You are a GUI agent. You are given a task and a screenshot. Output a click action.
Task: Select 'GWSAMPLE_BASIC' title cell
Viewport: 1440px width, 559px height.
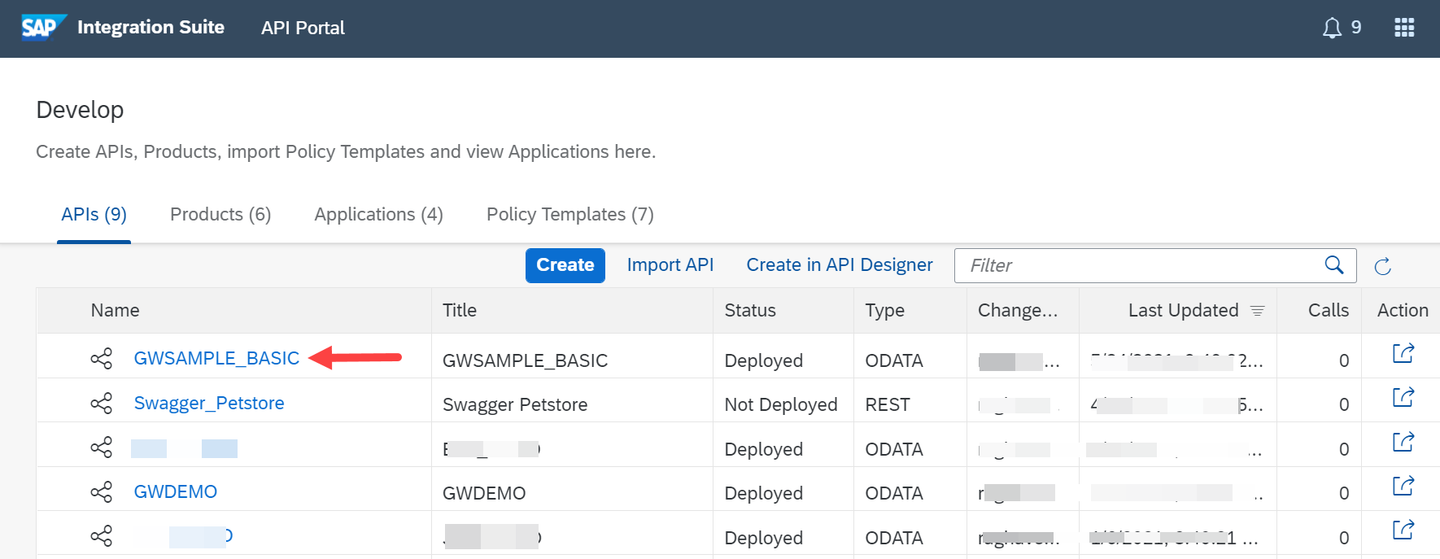[x=525, y=360]
